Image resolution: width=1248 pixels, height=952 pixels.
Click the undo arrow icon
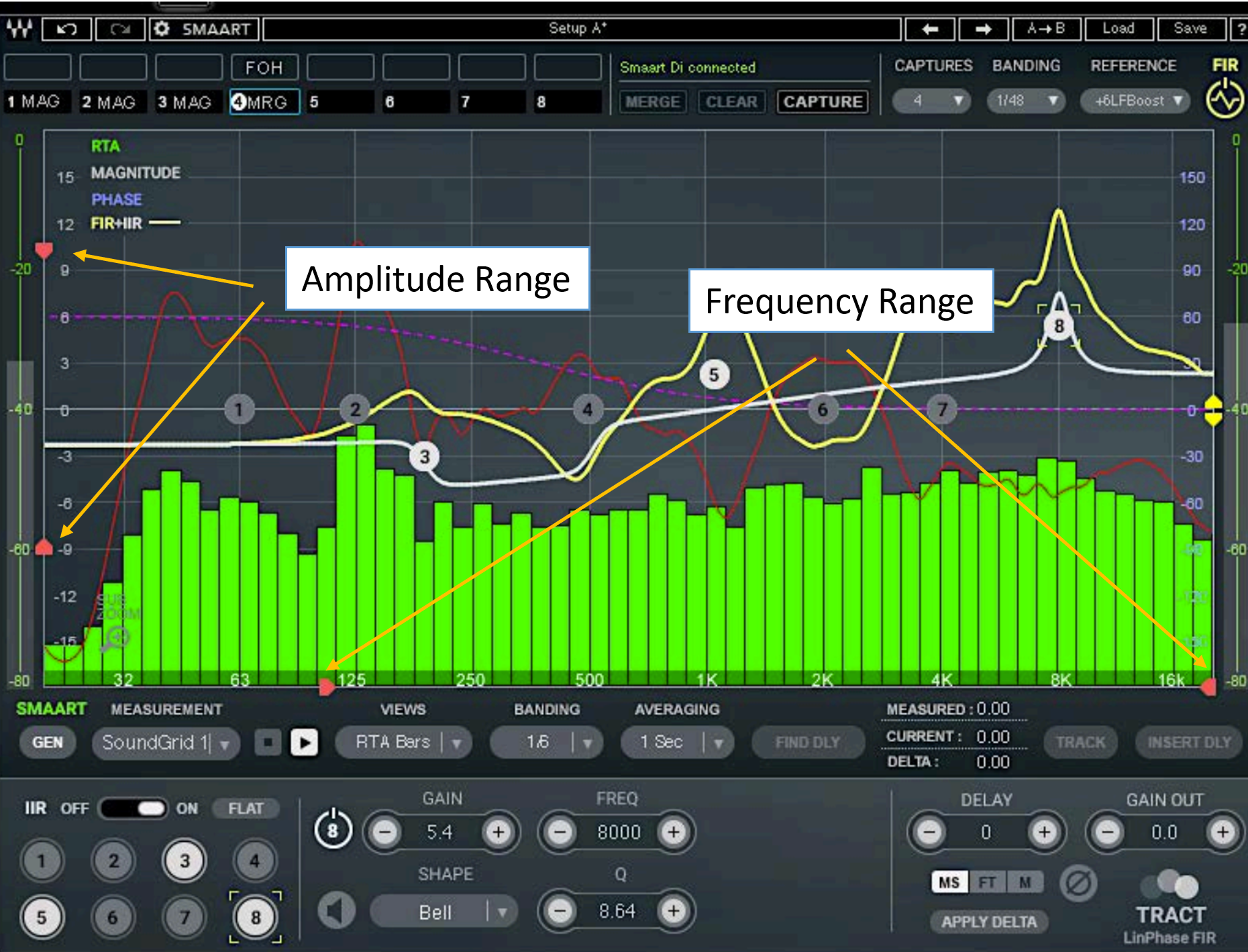(67, 29)
